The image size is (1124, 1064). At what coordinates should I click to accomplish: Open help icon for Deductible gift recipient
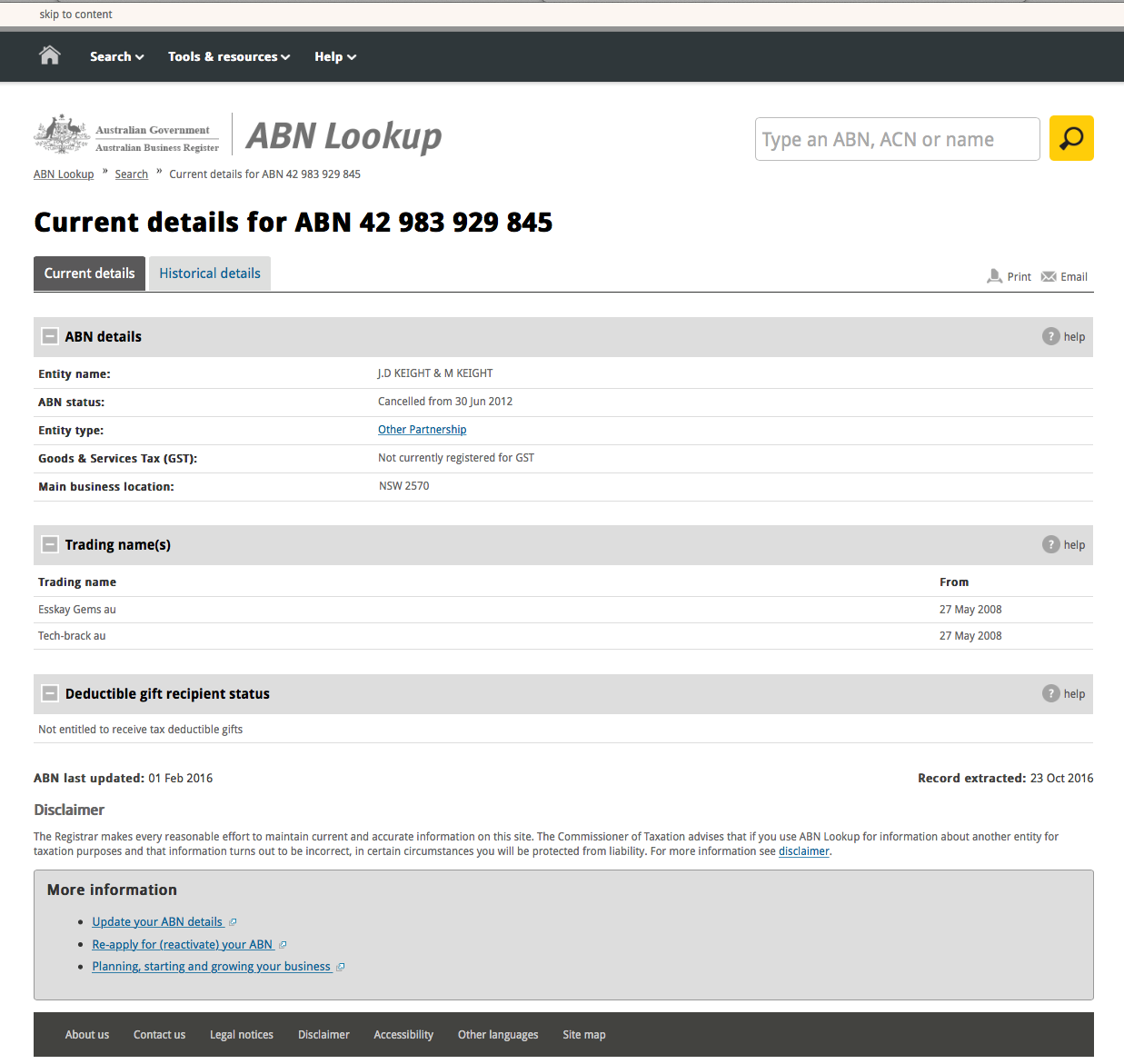pos(1051,693)
